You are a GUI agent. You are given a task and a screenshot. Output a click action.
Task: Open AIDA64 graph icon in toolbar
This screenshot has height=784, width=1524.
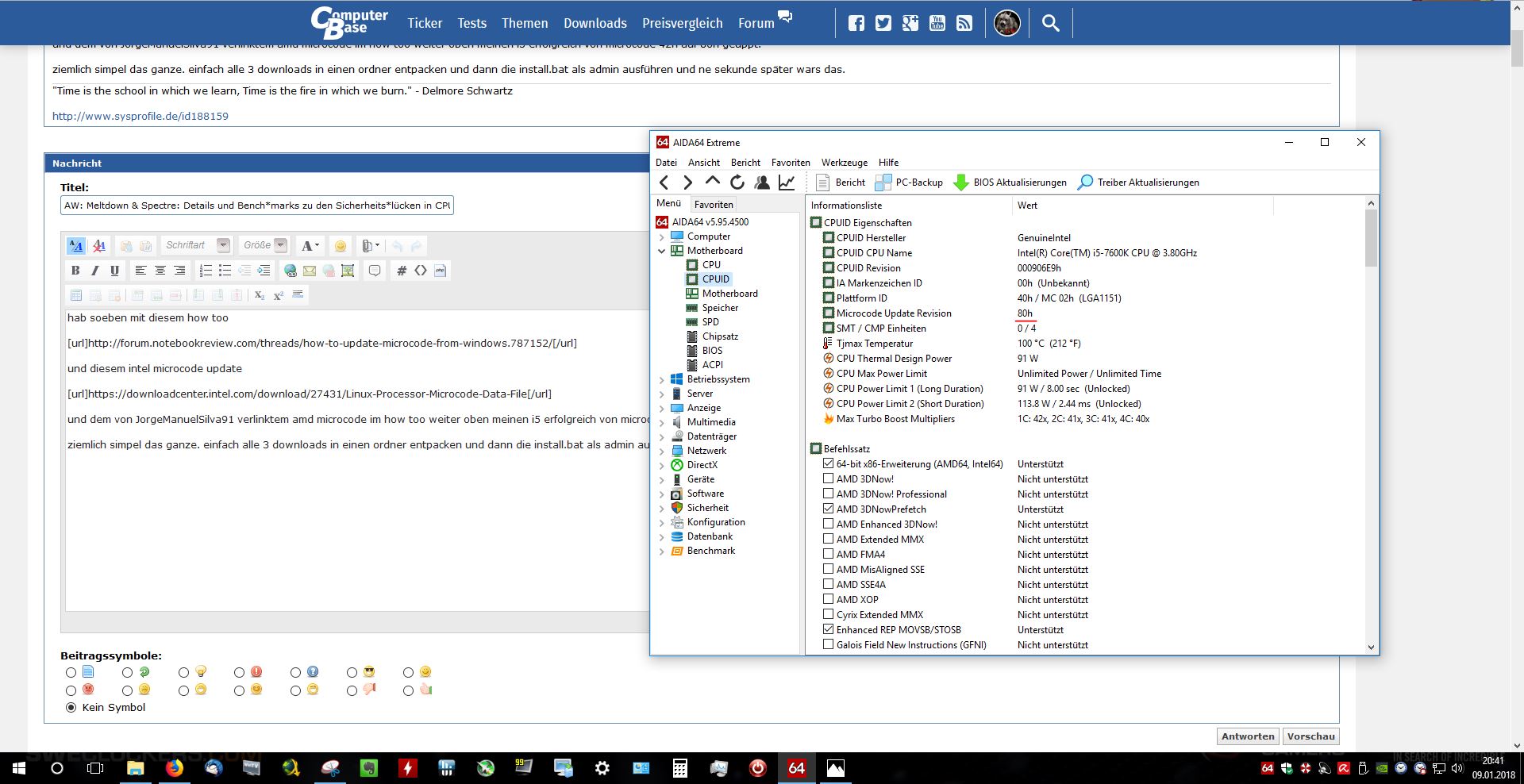click(787, 183)
